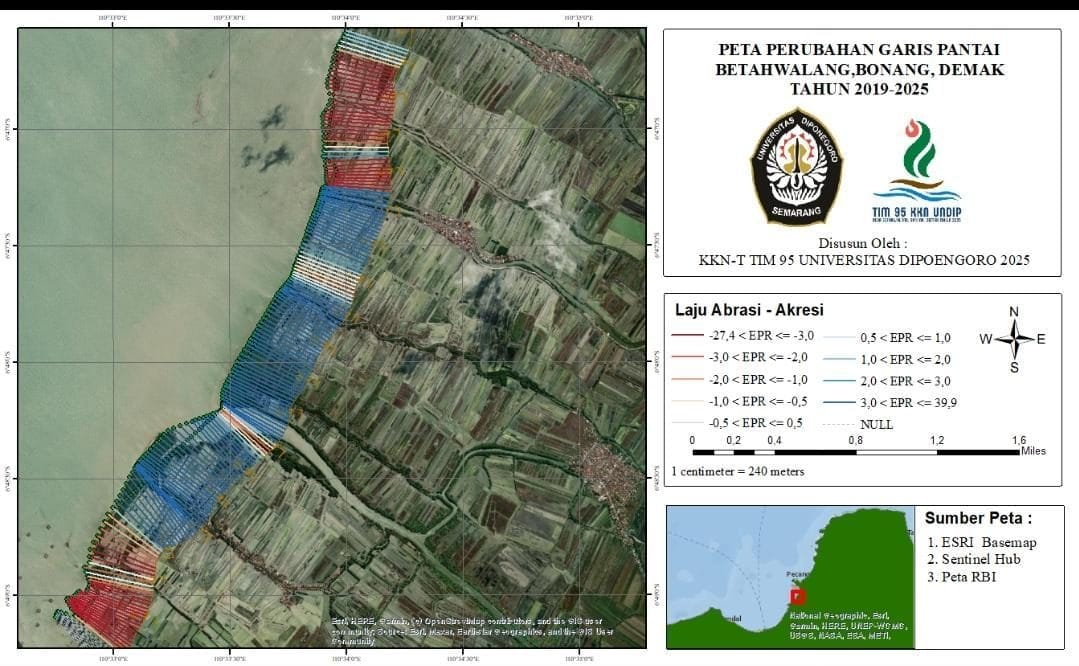1079x666 pixels.
Task: Click the north arrow compass rose
Action: pyautogui.click(x=1014, y=340)
